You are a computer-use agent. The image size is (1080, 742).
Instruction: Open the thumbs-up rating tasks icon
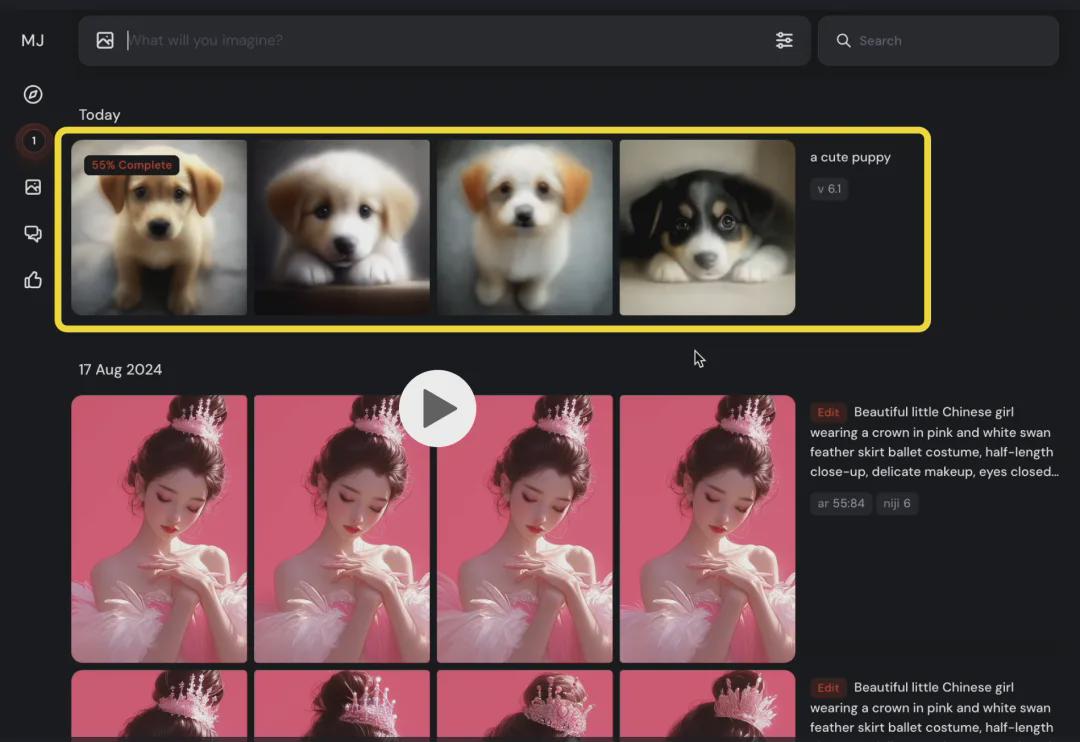pos(33,280)
